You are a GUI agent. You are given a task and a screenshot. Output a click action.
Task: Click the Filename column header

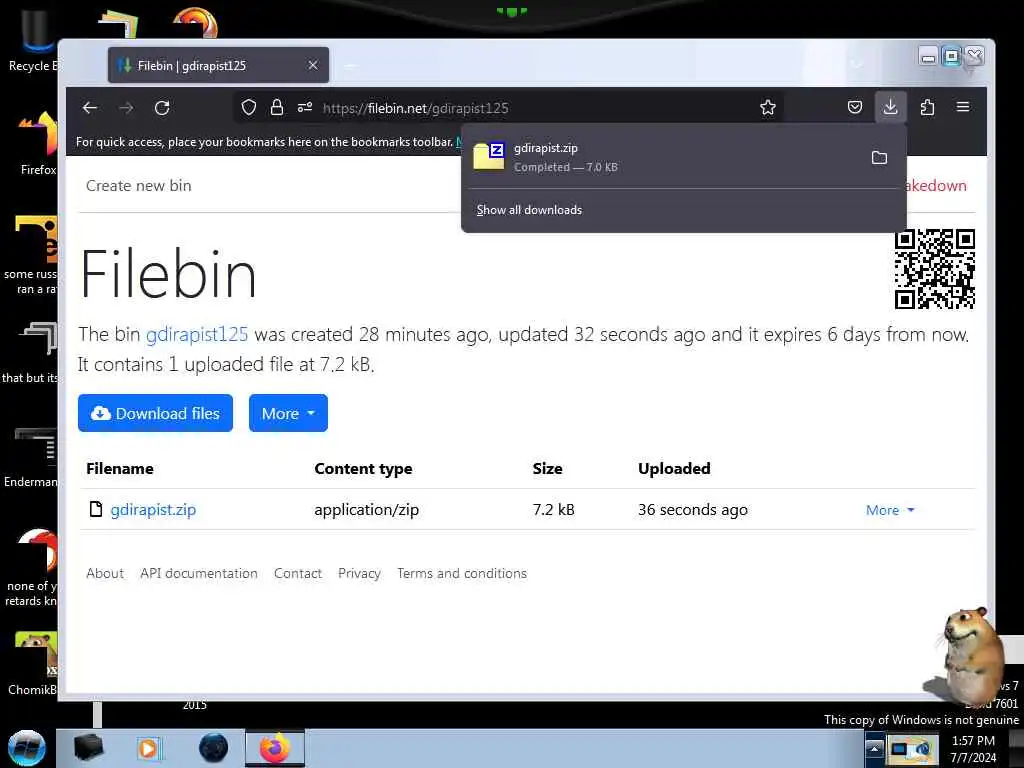click(120, 468)
